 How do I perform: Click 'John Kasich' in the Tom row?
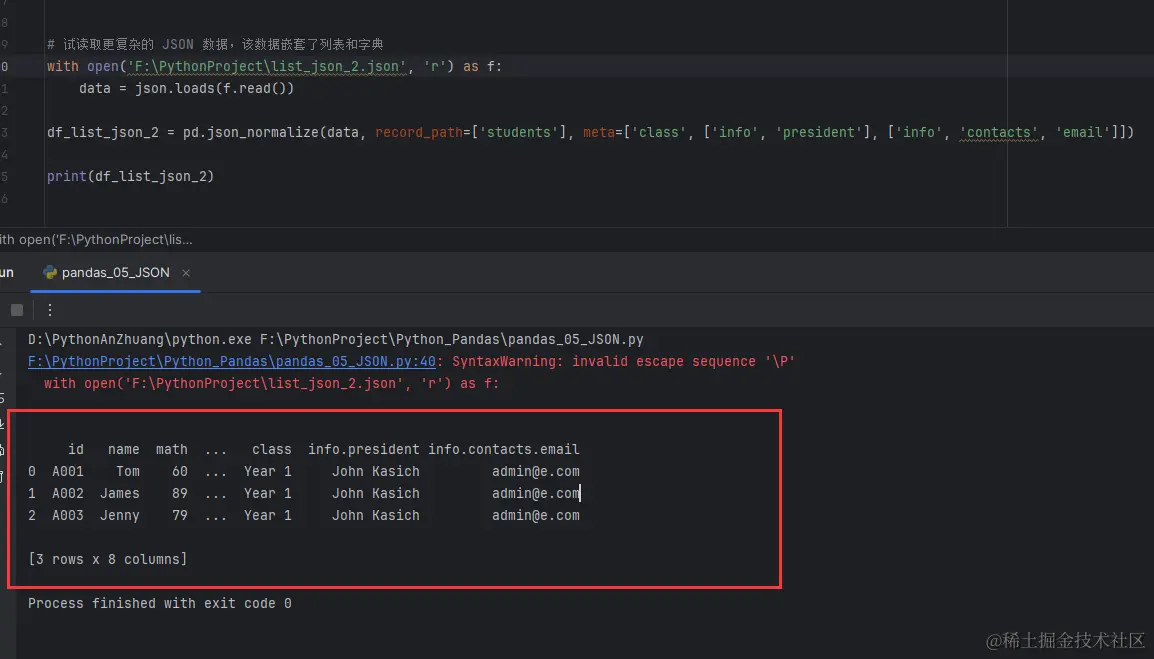(375, 471)
